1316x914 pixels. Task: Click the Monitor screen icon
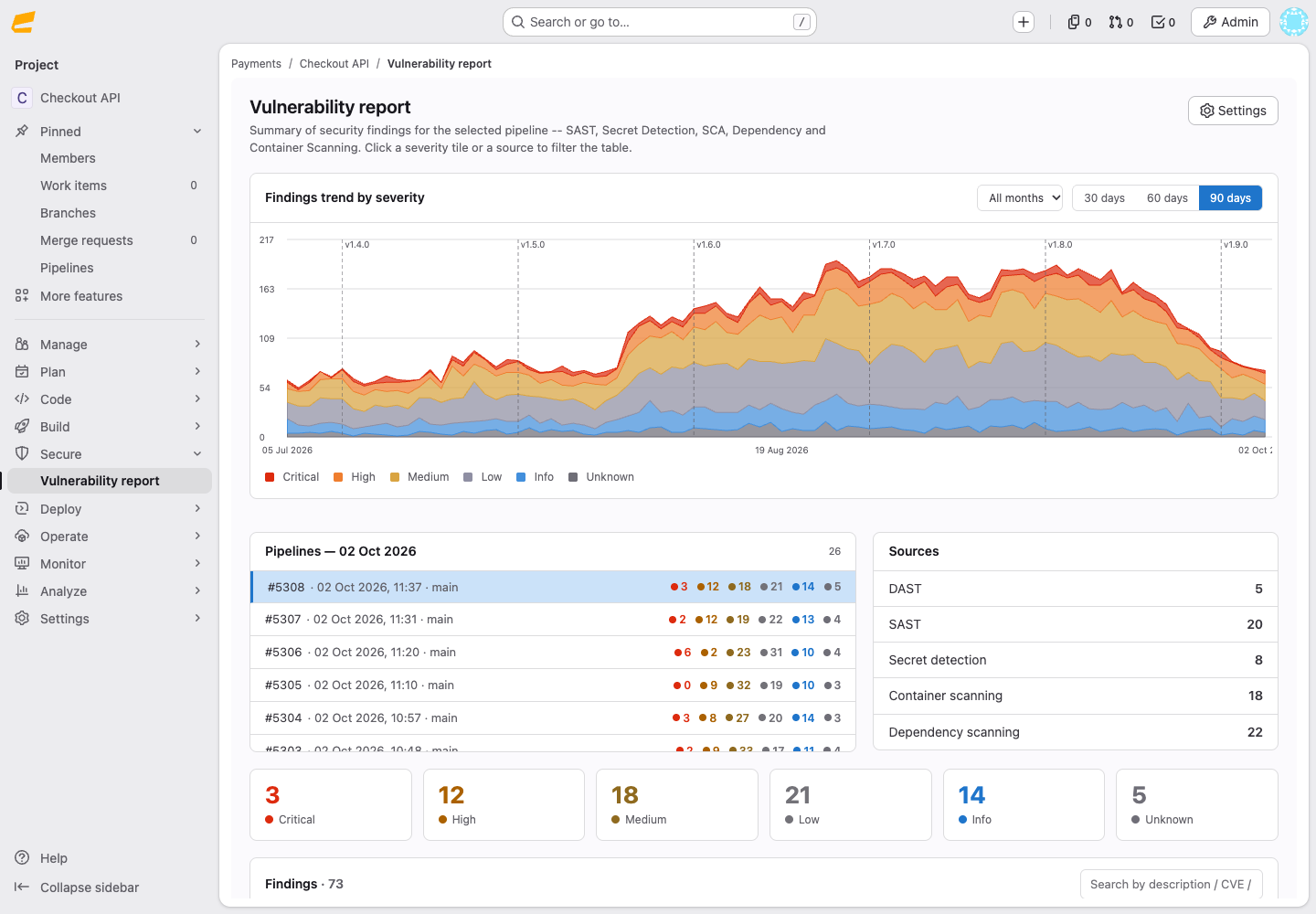click(x=22, y=564)
